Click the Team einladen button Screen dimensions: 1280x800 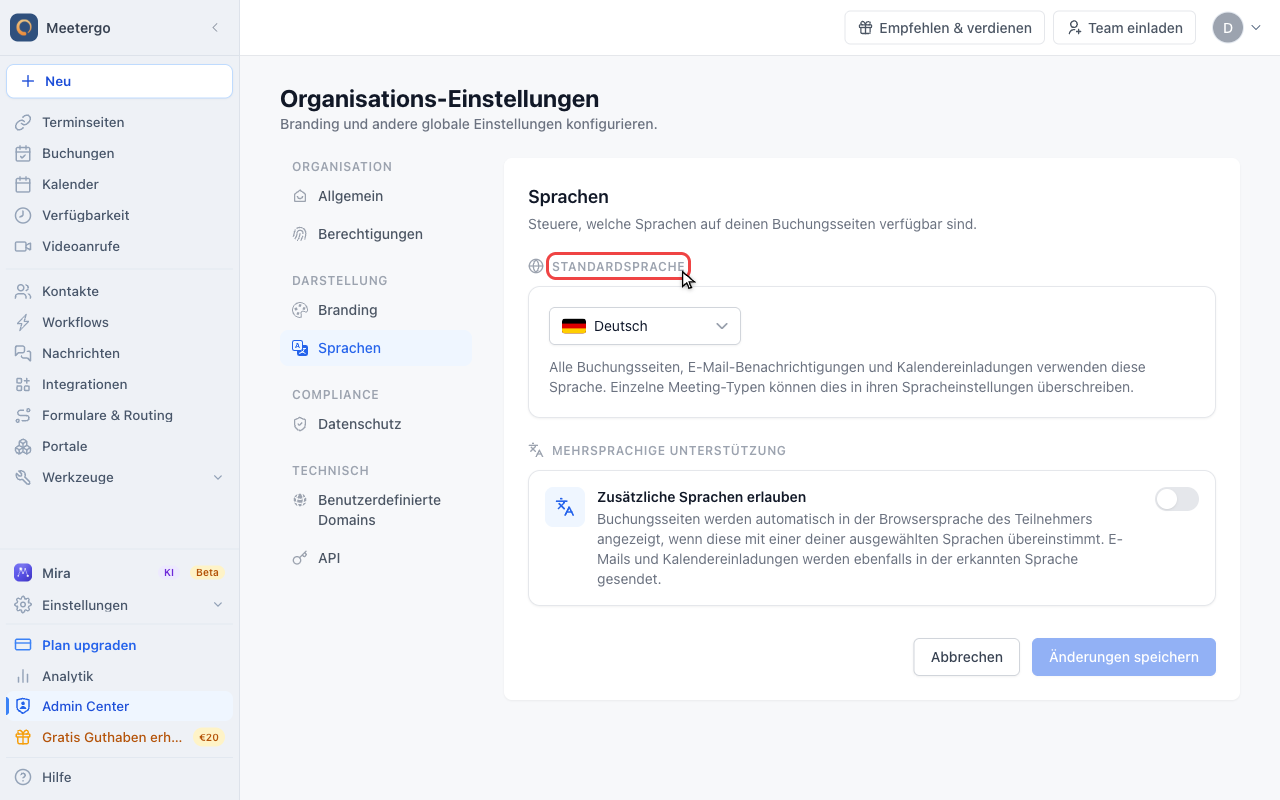tap(1125, 28)
